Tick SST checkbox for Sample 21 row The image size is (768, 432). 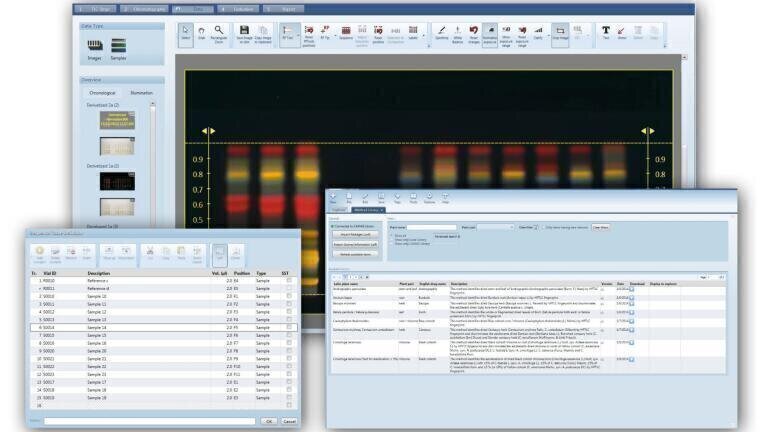(289, 359)
